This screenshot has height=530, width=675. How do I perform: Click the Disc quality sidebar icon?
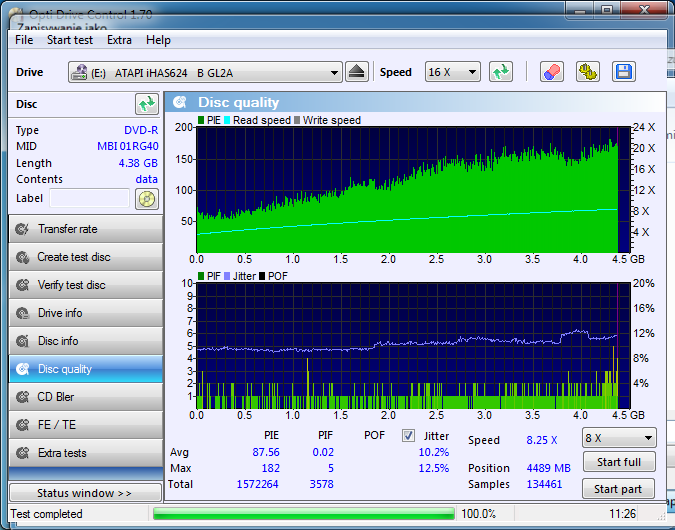(x=22, y=369)
